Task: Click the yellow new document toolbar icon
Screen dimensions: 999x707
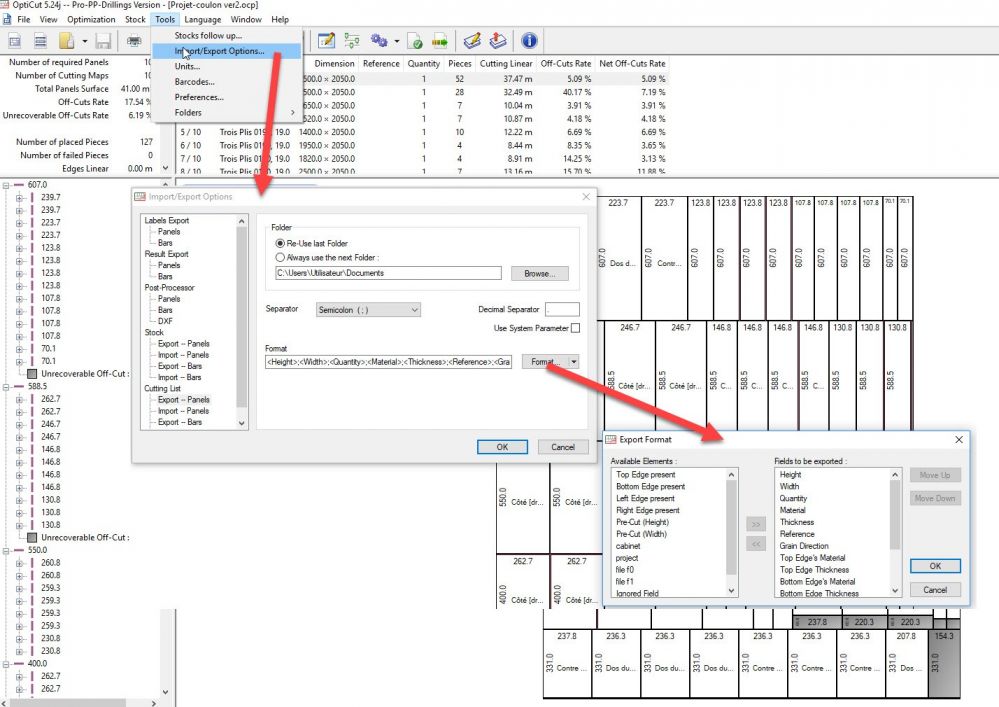Action: coord(66,41)
